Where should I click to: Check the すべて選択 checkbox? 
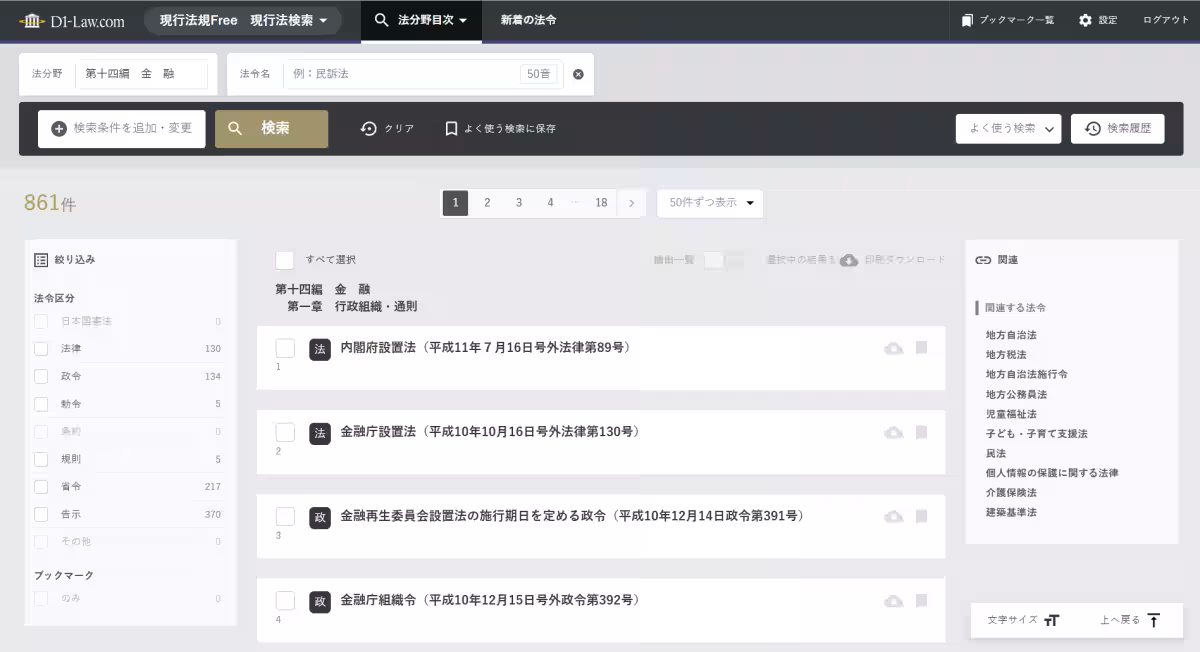(x=284, y=259)
